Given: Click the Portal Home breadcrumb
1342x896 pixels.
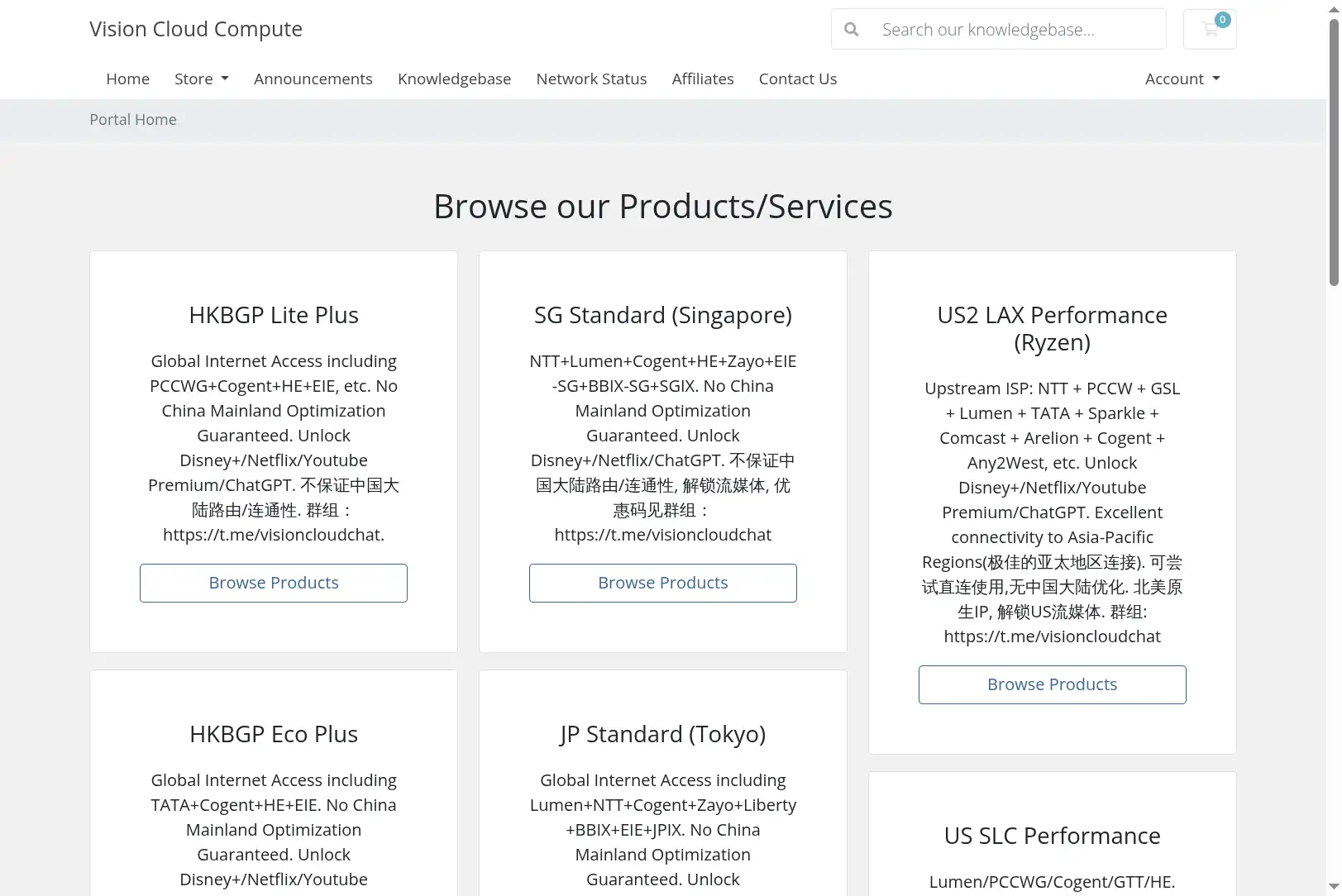Looking at the screenshot, I should pos(133,119).
